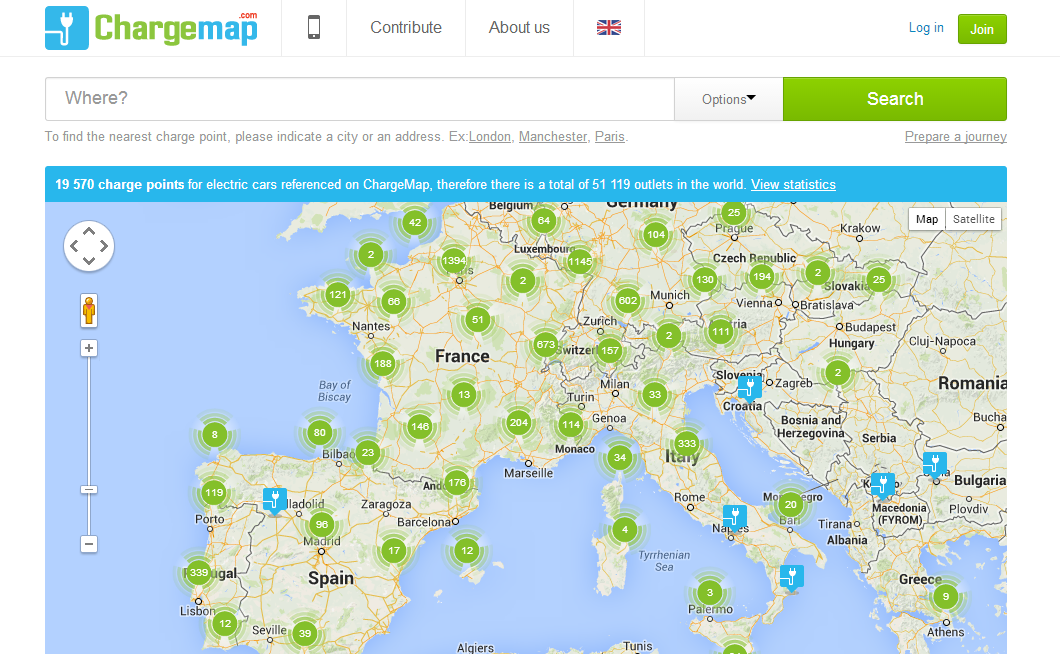The width and height of the screenshot is (1060, 654).
Task: Focus the Where? search input field
Action: pos(360,99)
